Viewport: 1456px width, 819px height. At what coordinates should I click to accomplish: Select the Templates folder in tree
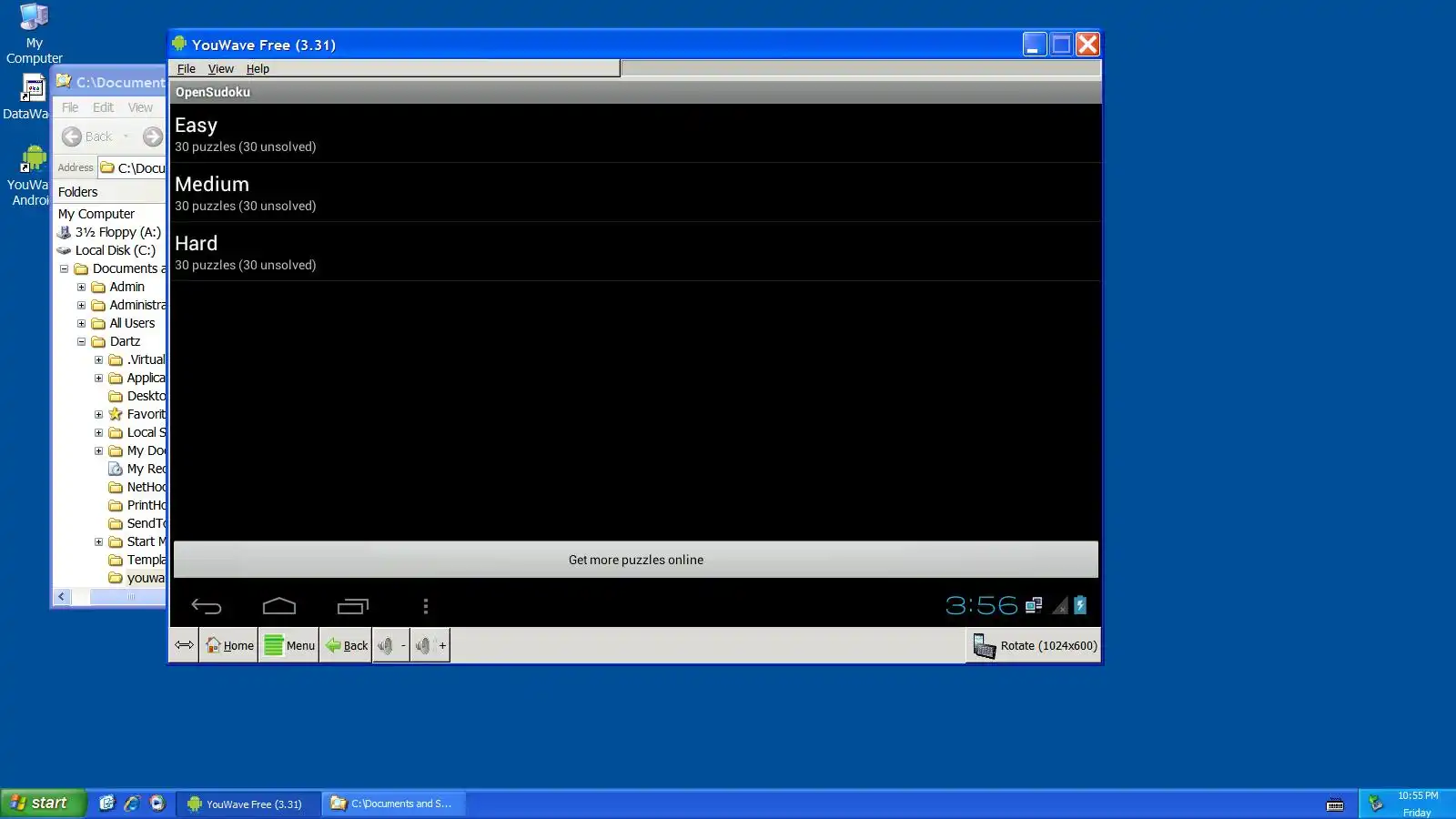[147, 560]
